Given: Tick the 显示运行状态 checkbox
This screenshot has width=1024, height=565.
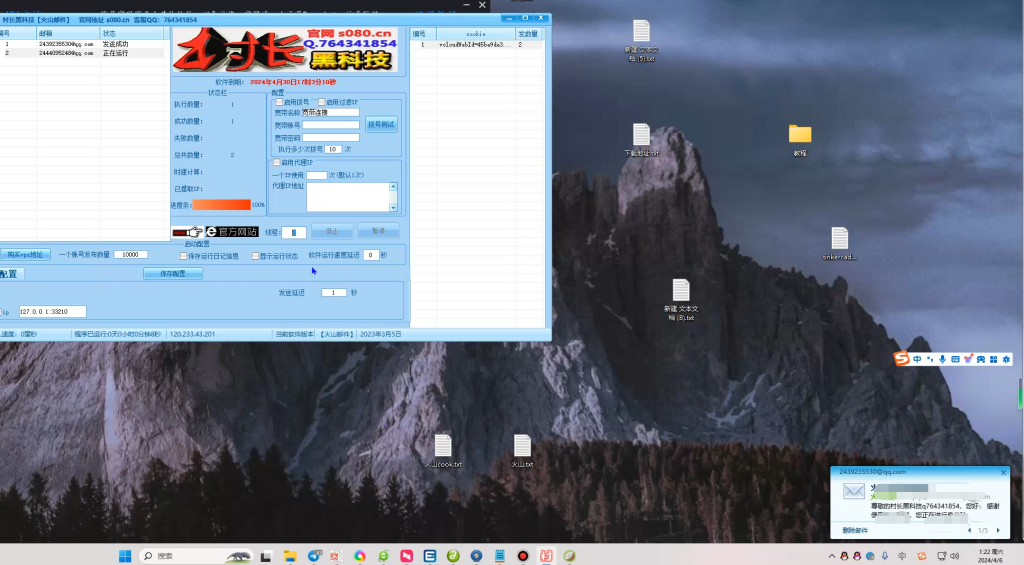Looking at the screenshot, I should [255, 256].
